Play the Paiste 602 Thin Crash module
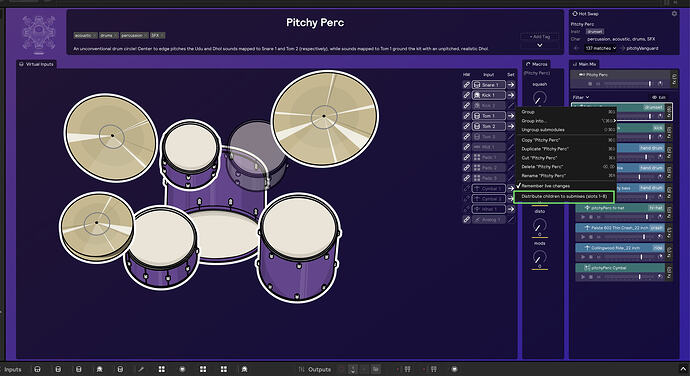The height and width of the screenshot is (376, 690). coord(583,237)
